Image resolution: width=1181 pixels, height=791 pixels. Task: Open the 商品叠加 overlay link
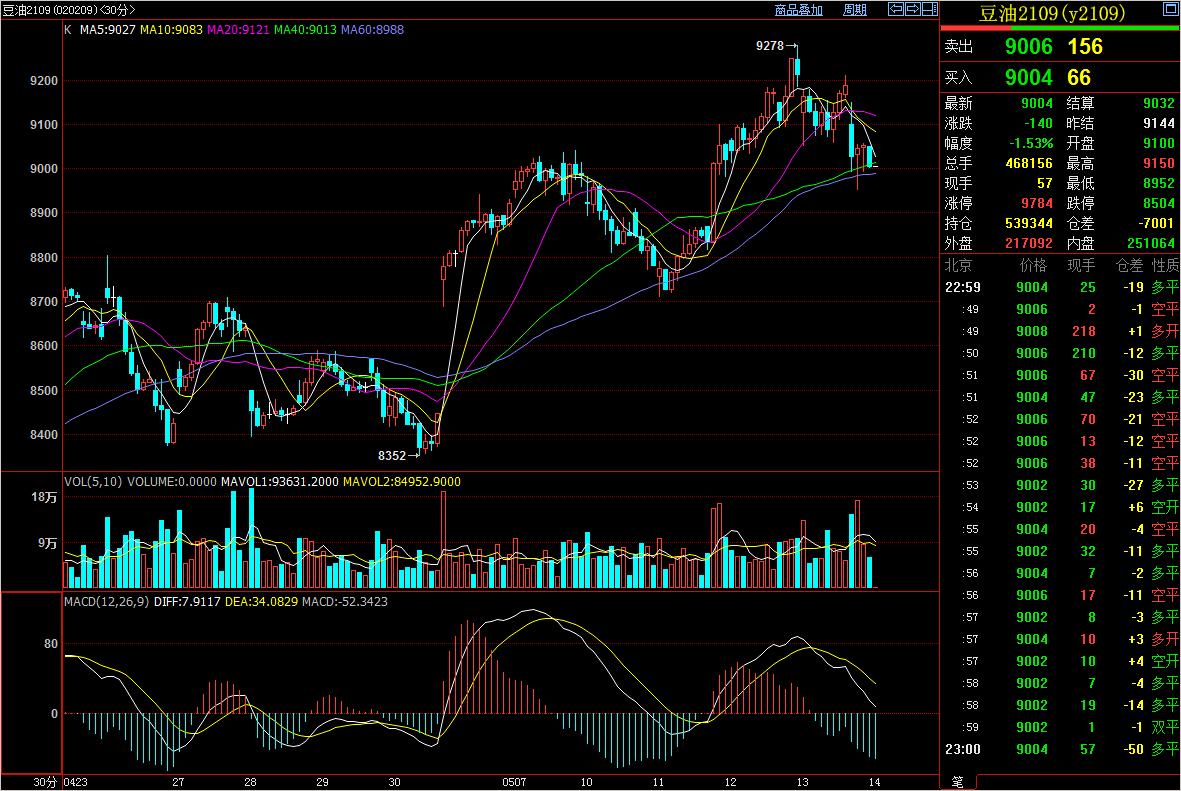click(798, 10)
